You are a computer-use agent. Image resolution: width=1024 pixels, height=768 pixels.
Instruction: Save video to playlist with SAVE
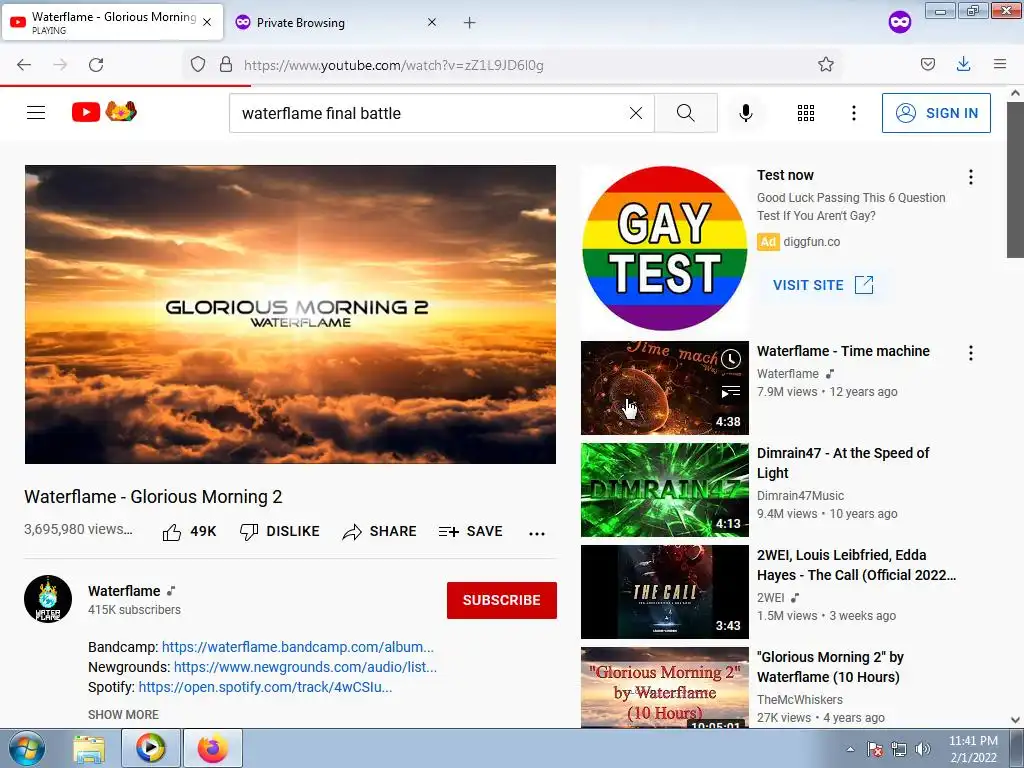click(471, 532)
